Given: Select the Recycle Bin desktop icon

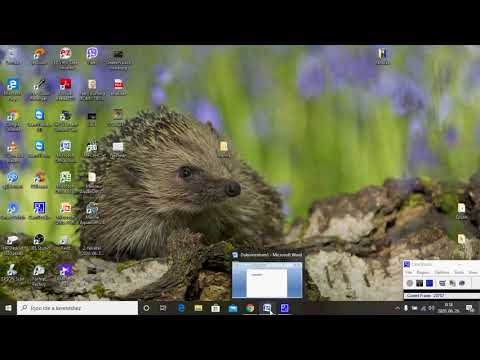Looking at the screenshot, I should coord(12,56).
